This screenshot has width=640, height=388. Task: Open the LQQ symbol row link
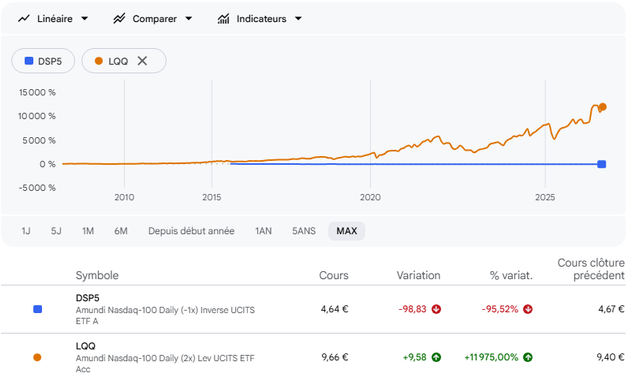pyautogui.click(x=85, y=346)
